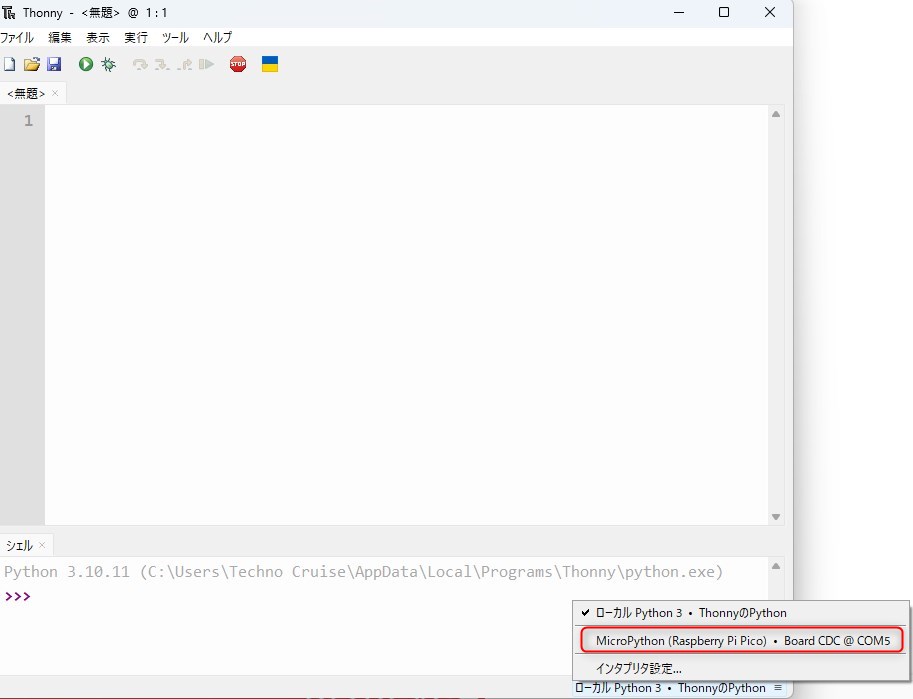Close the Thonny window
Viewport: 913px width, 699px height.
[770, 12]
